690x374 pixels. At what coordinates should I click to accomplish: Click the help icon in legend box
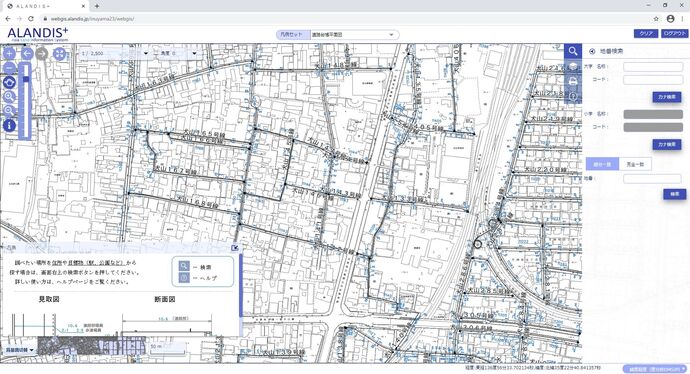(184, 278)
